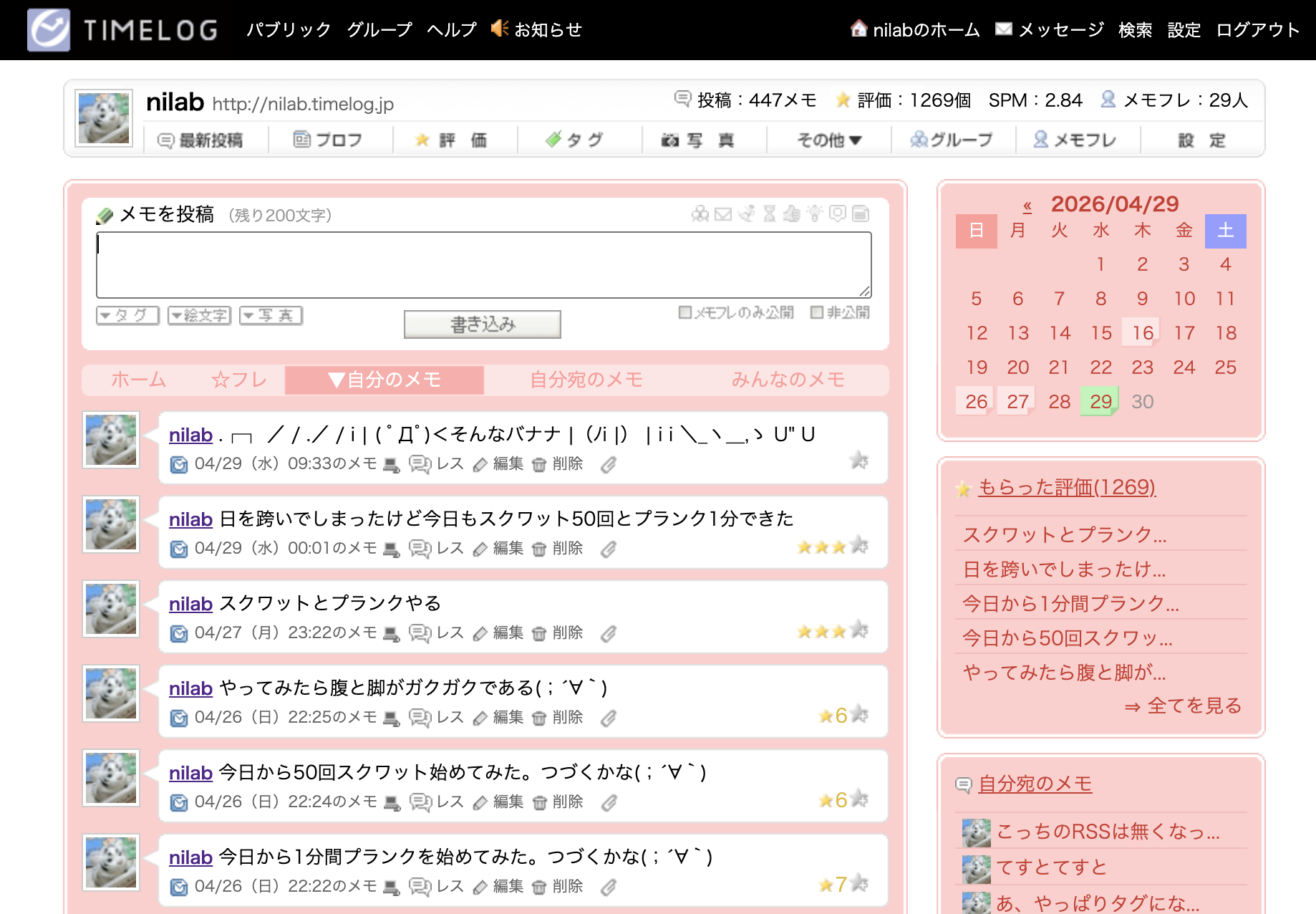Switch to the みんなのメモ tab
The image size is (1316, 914).
[788, 380]
